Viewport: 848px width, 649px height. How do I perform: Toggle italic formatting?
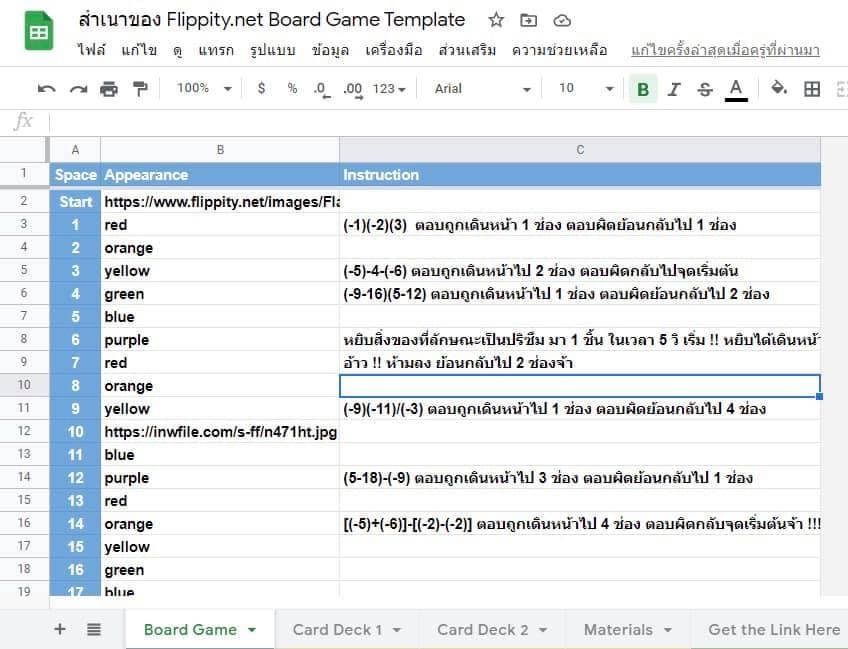tap(674, 89)
